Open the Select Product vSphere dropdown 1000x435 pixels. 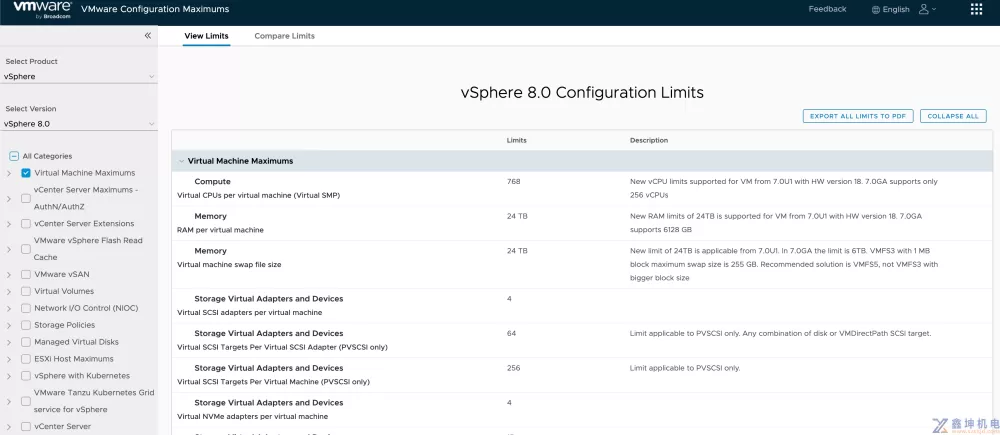[x=79, y=77]
